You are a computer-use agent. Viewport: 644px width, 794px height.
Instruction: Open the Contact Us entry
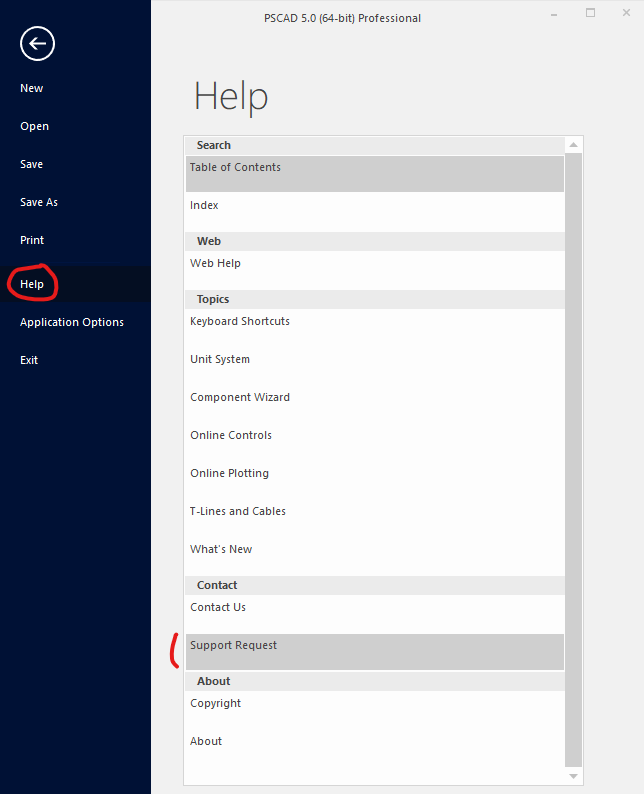[218, 608]
